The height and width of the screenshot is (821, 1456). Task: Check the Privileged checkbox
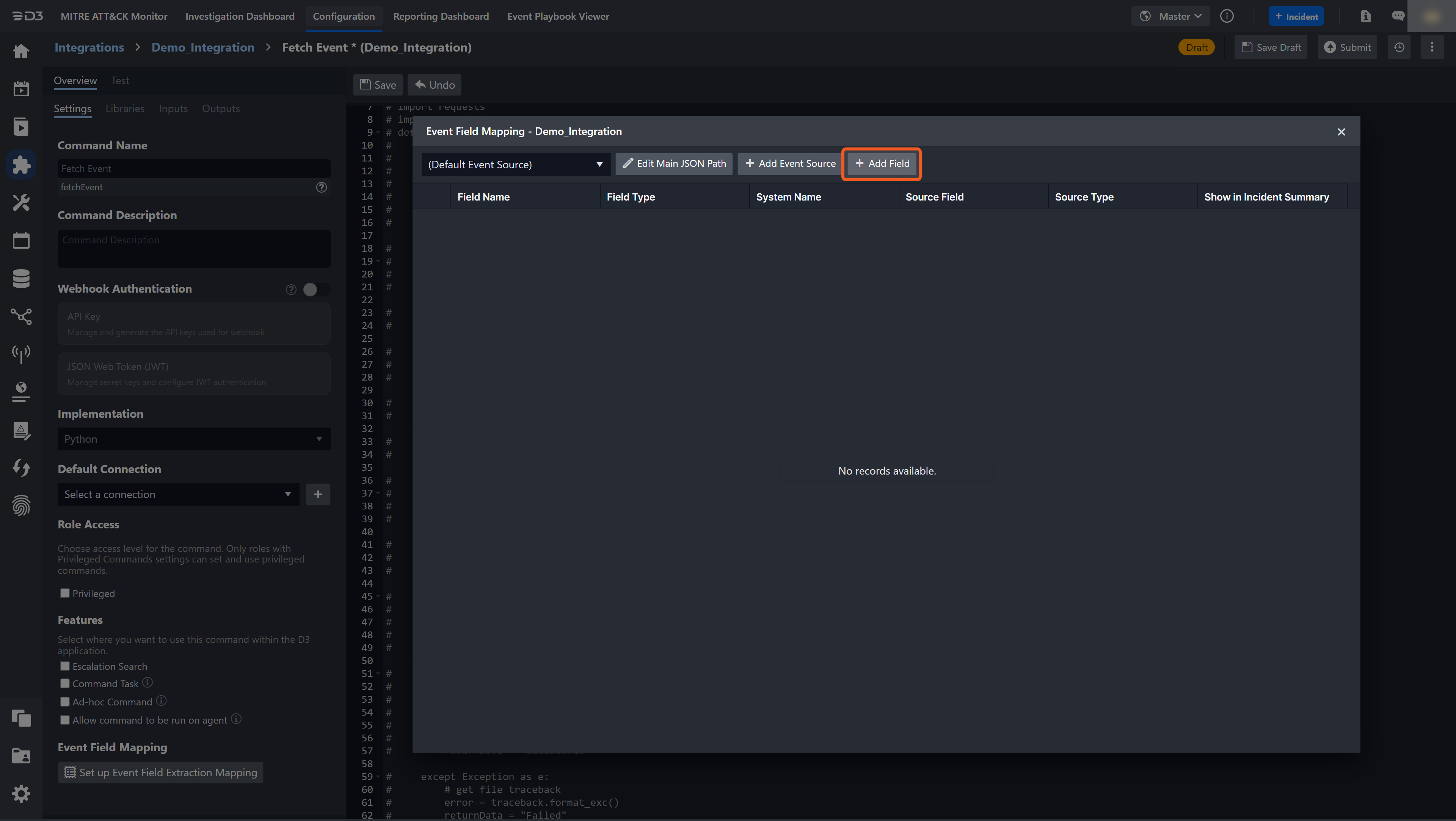pos(65,593)
